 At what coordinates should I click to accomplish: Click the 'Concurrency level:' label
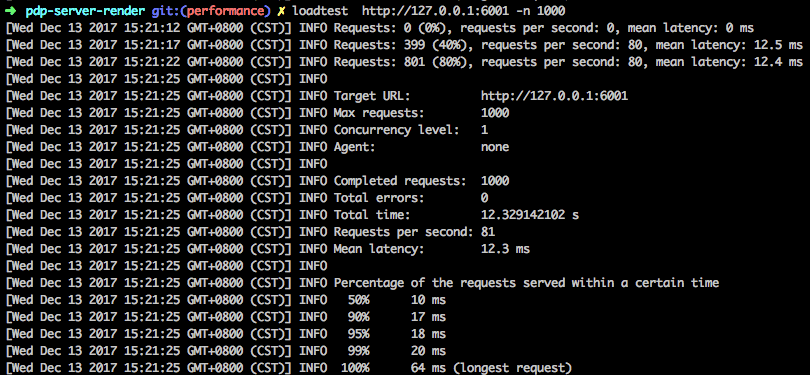(x=396, y=130)
